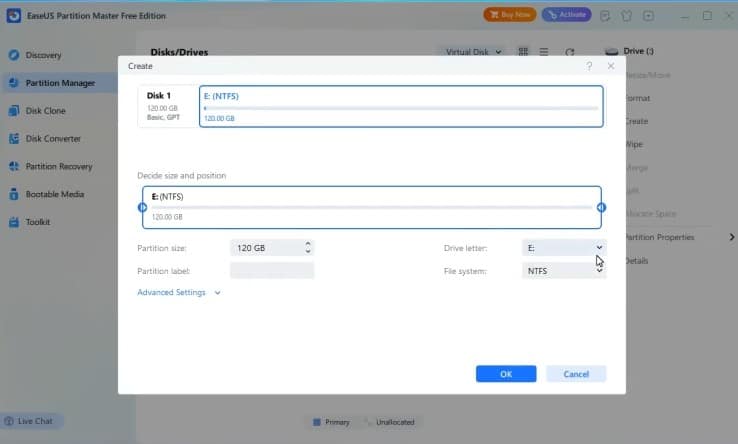The image size is (738, 444).
Task: Click the left resize handle of partition
Action: 142,208
